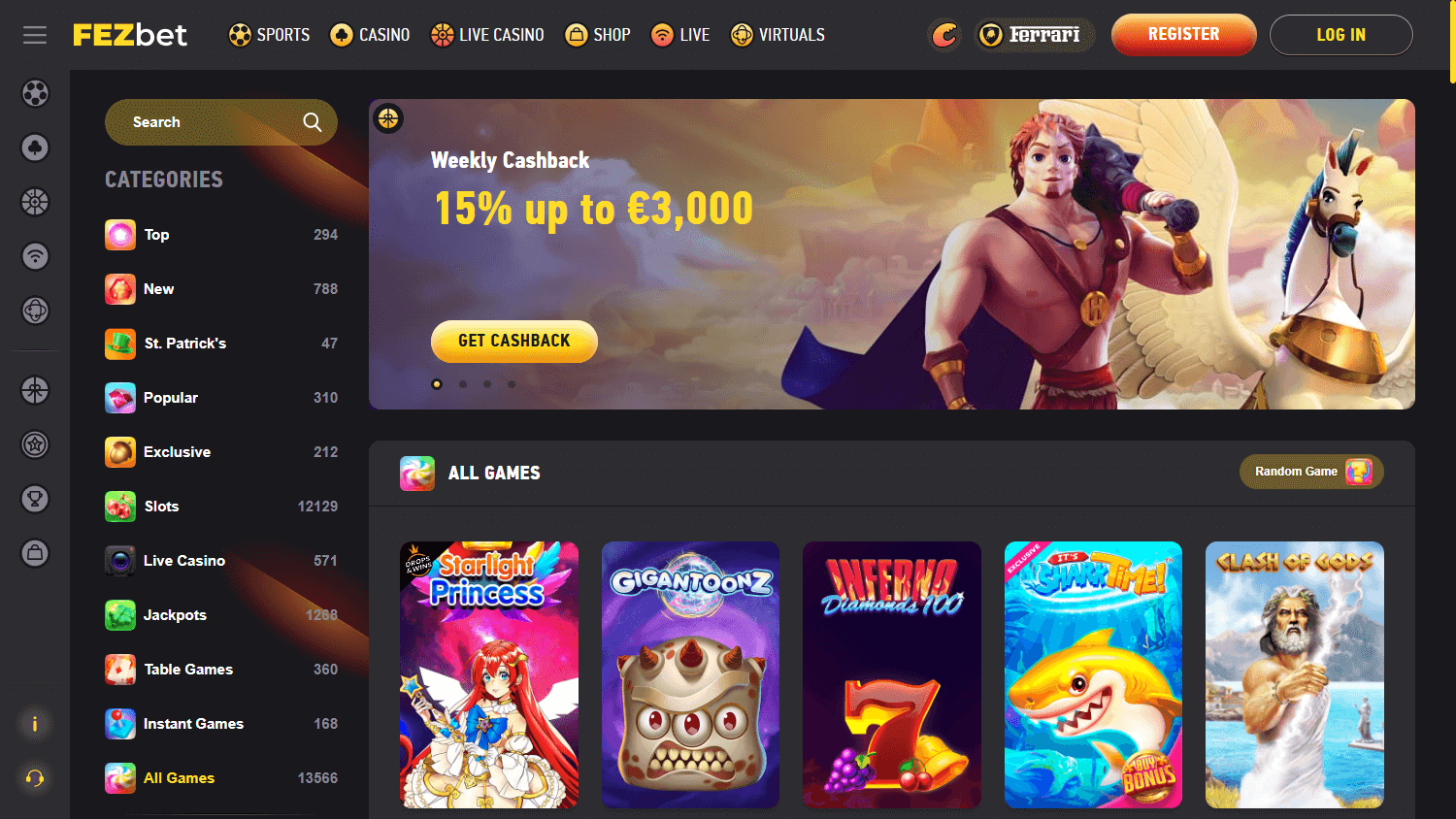Select the Slots category
Screen dimensions: 1456x819
221,507
